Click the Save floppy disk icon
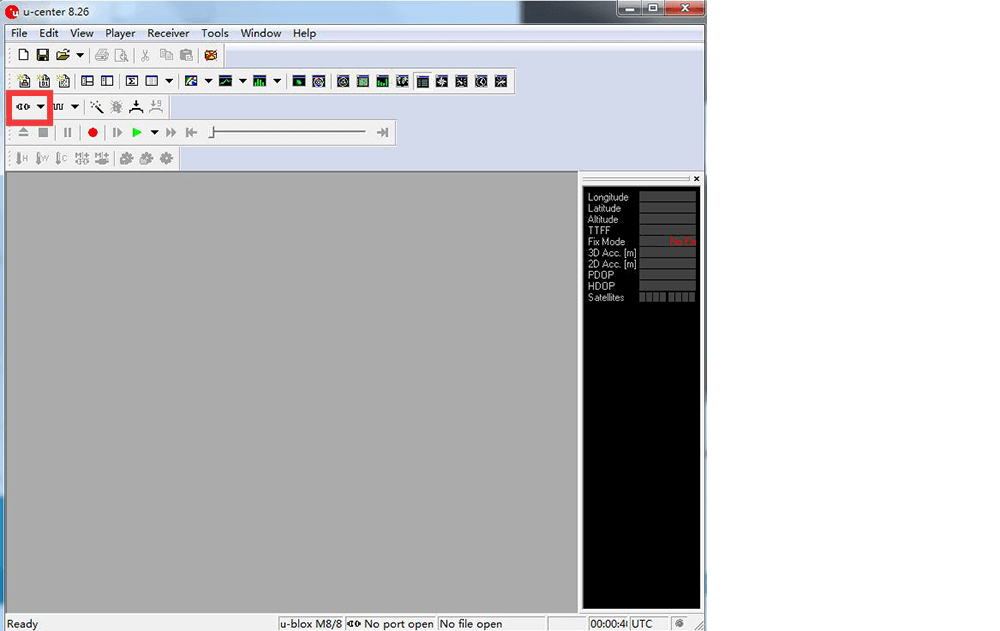The width and height of the screenshot is (1000, 631). click(43, 55)
